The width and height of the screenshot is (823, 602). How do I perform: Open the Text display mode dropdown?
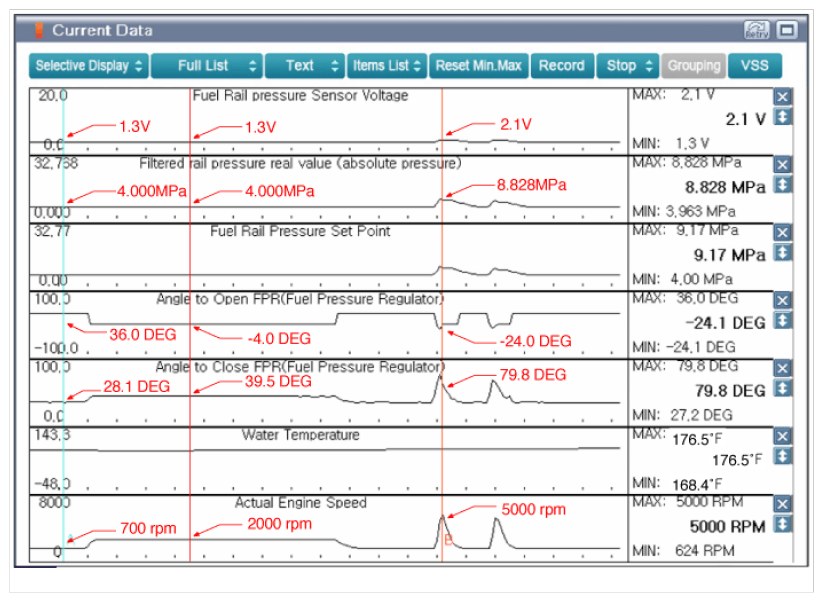304,66
